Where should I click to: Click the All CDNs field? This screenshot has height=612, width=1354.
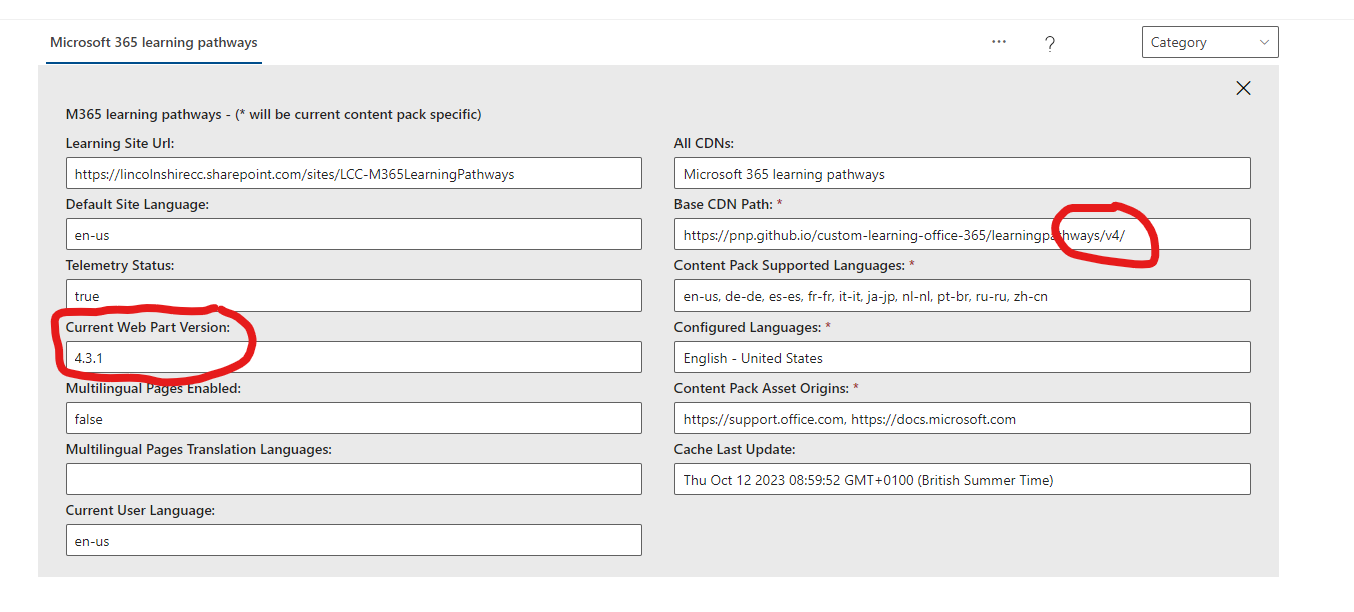960,172
